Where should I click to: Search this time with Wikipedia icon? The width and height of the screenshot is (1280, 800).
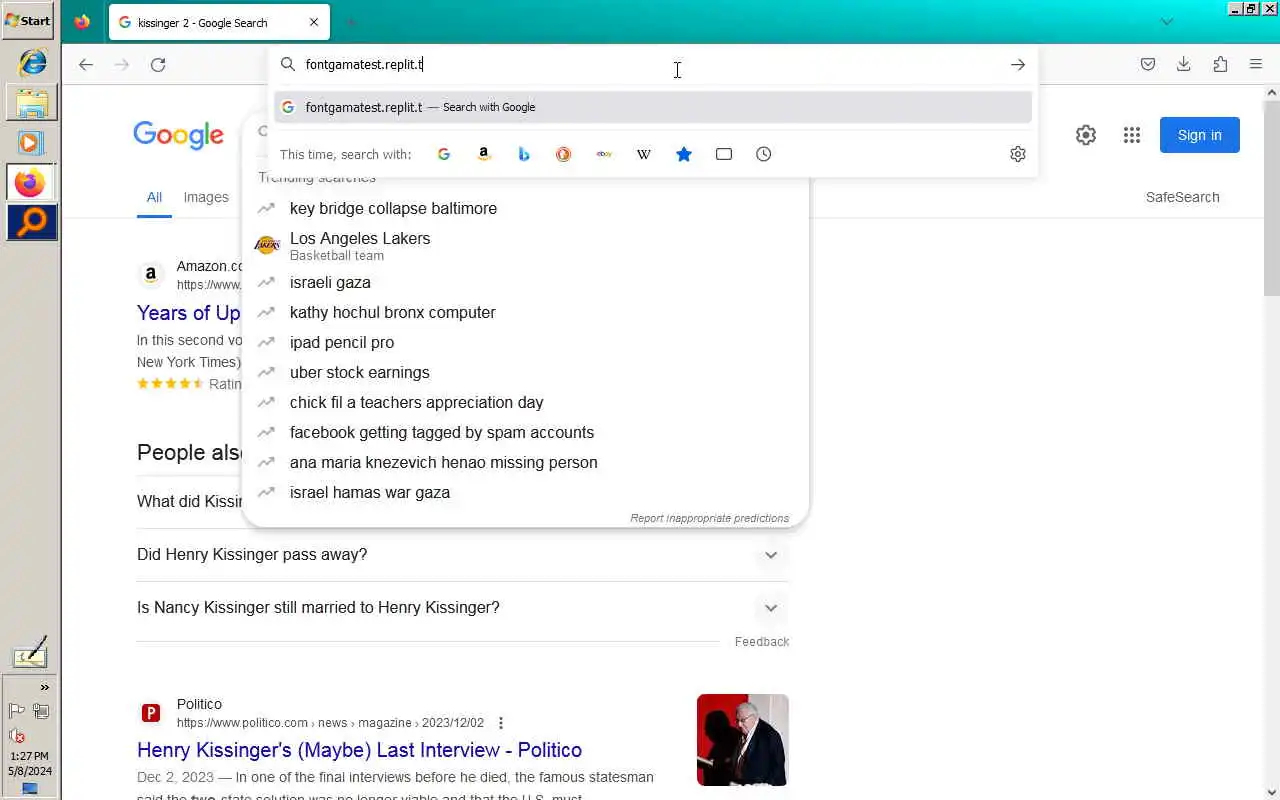[644, 154]
